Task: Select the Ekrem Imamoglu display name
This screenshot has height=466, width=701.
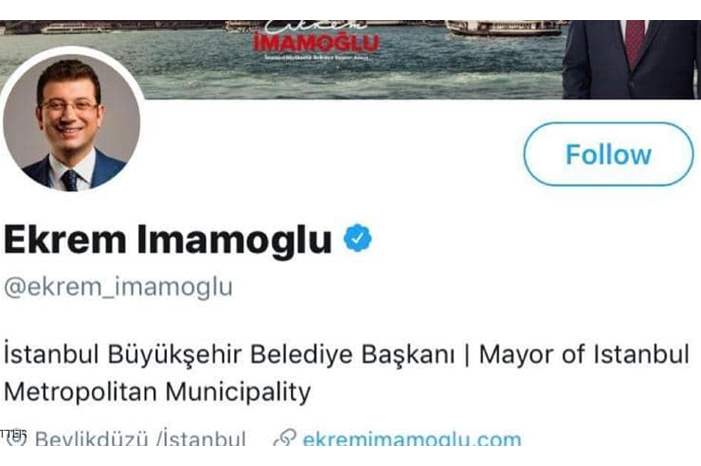Action: coord(168,240)
